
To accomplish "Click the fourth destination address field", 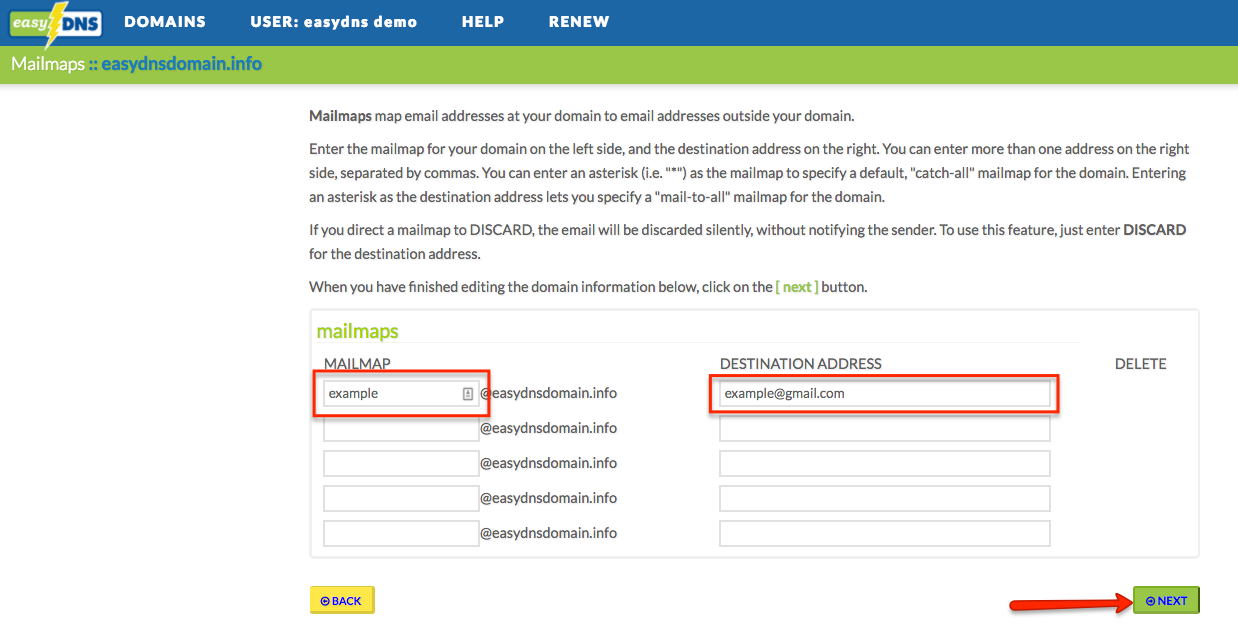I will coord(884,498).
